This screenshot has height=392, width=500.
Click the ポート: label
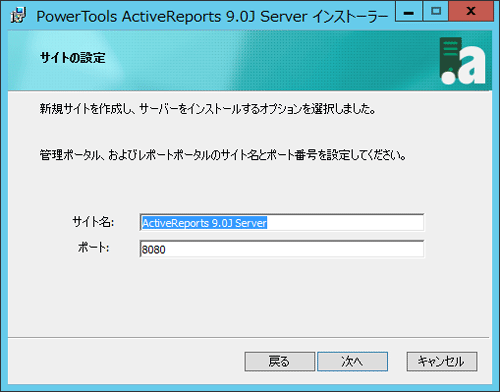(x=93, y=248)
